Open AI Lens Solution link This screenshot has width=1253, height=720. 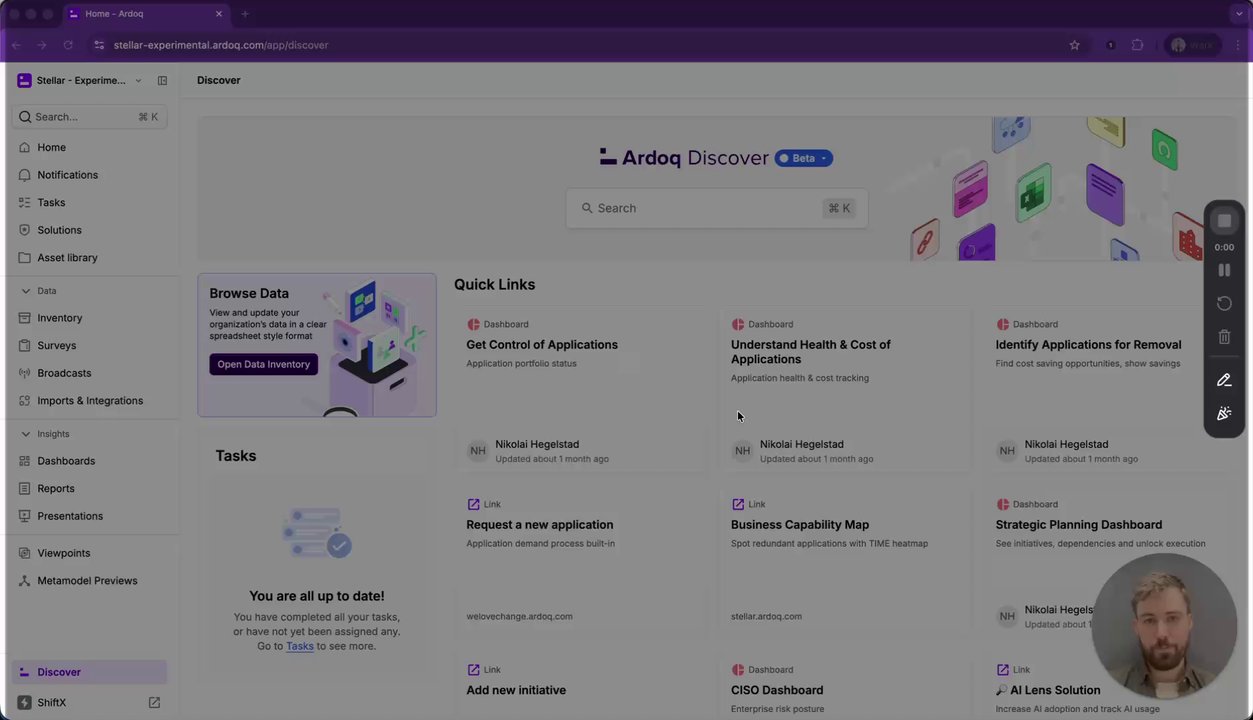[1048, 690]
